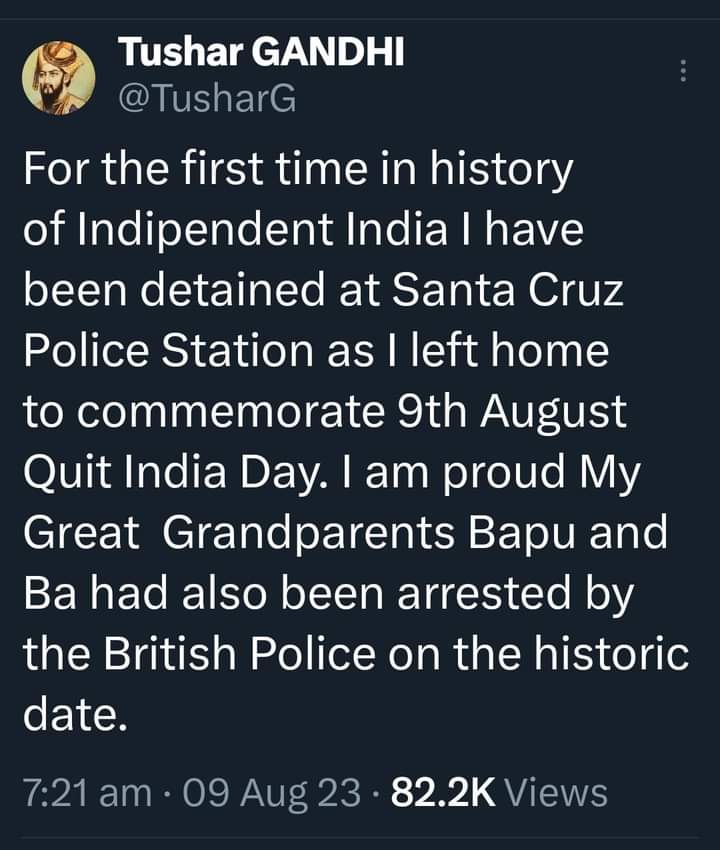Image resolution: width=720 pixels, height=850 pixels.
Task: Click the phrase 'For the first time in history'
Action: click(x=299, y=171)
